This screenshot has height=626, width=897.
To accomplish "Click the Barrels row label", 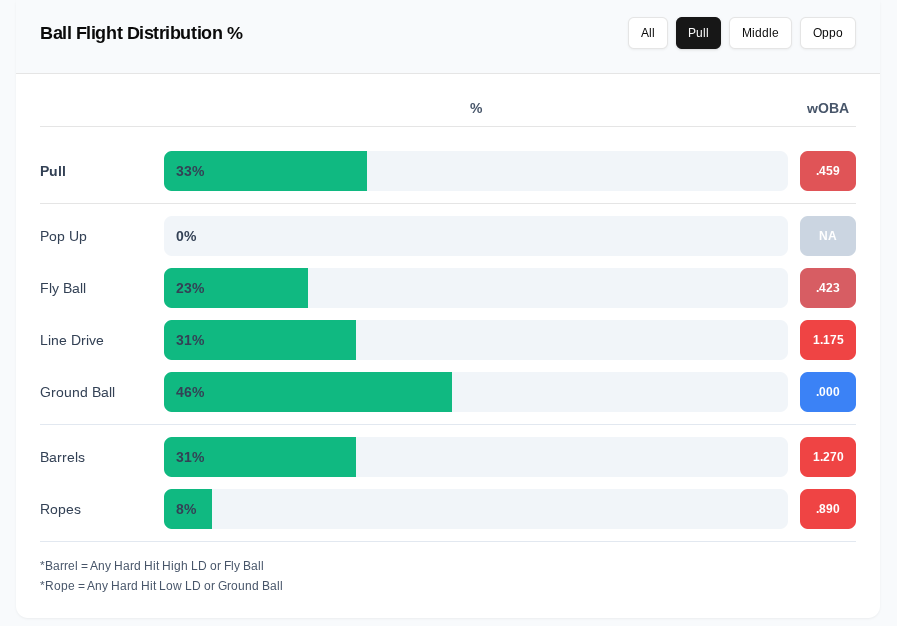I will 62,457.
